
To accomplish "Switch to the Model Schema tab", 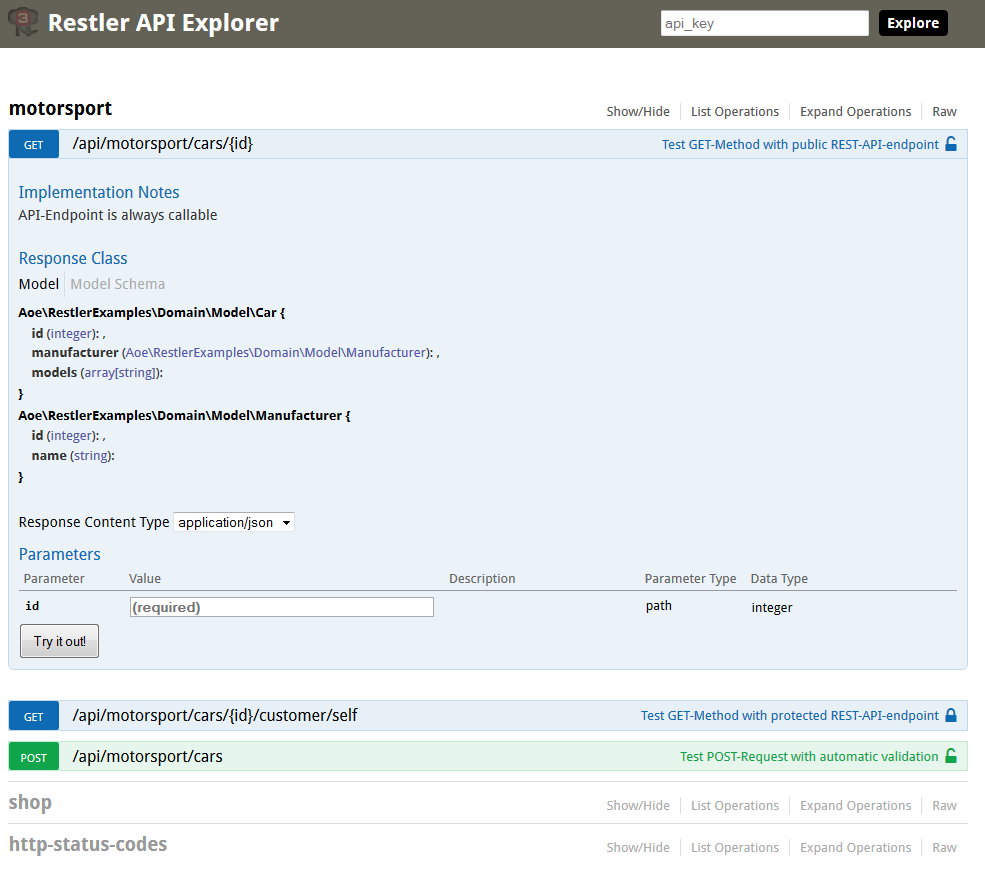I will click(x=117, y=283).
